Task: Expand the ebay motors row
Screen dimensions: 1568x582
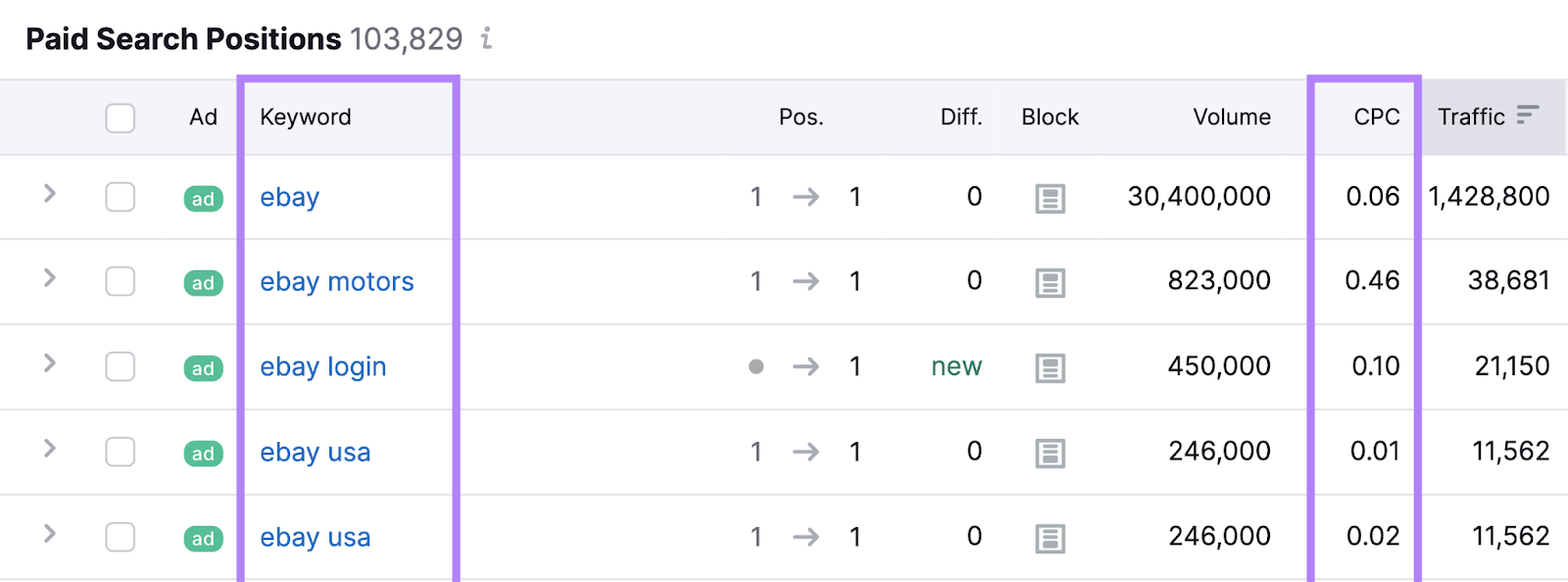Action: point(48,282)
